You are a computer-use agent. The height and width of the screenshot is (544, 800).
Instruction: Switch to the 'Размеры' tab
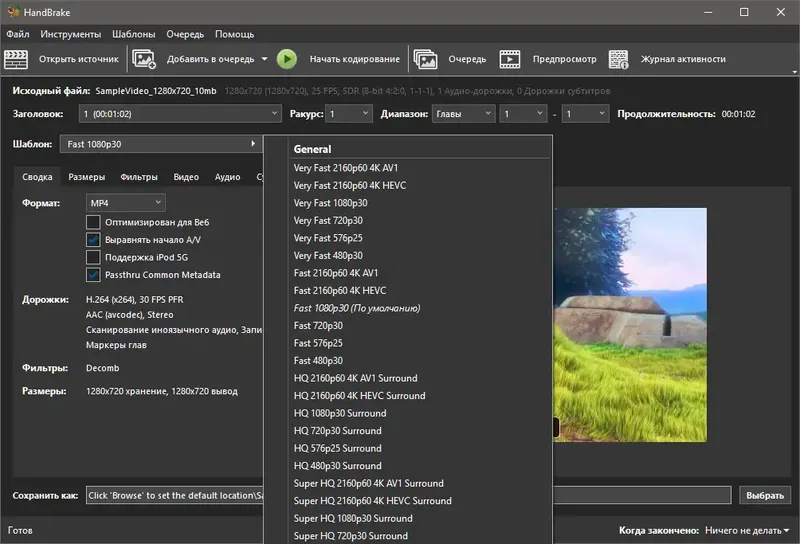87,177
